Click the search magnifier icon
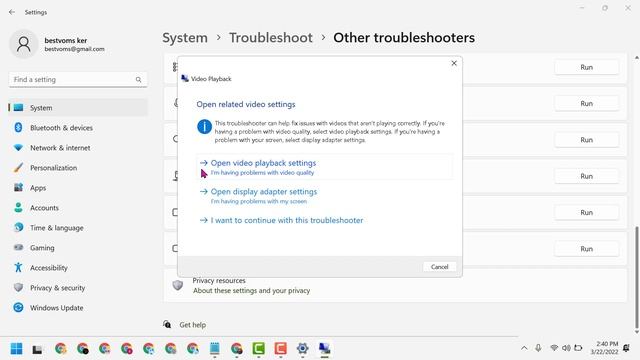This screenshot has width=640, height=360. tap(138, 80)
